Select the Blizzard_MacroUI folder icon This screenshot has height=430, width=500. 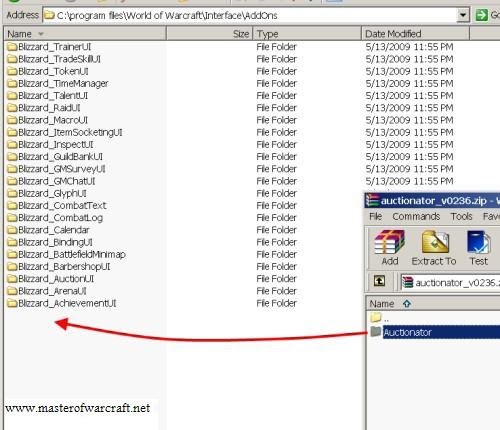coord(12,120)
